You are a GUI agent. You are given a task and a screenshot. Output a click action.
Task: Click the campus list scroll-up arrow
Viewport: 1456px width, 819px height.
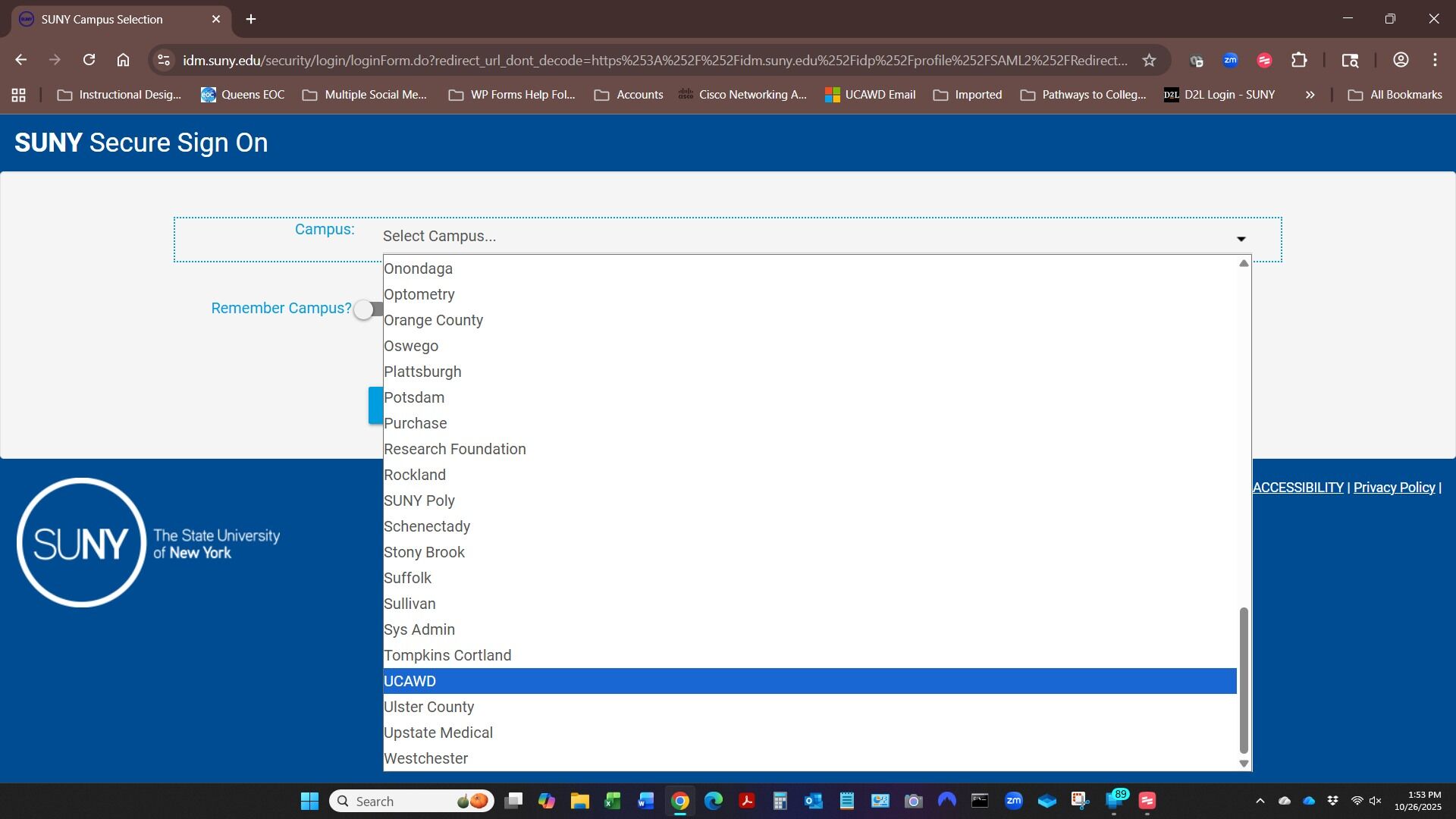point(1244,263)
